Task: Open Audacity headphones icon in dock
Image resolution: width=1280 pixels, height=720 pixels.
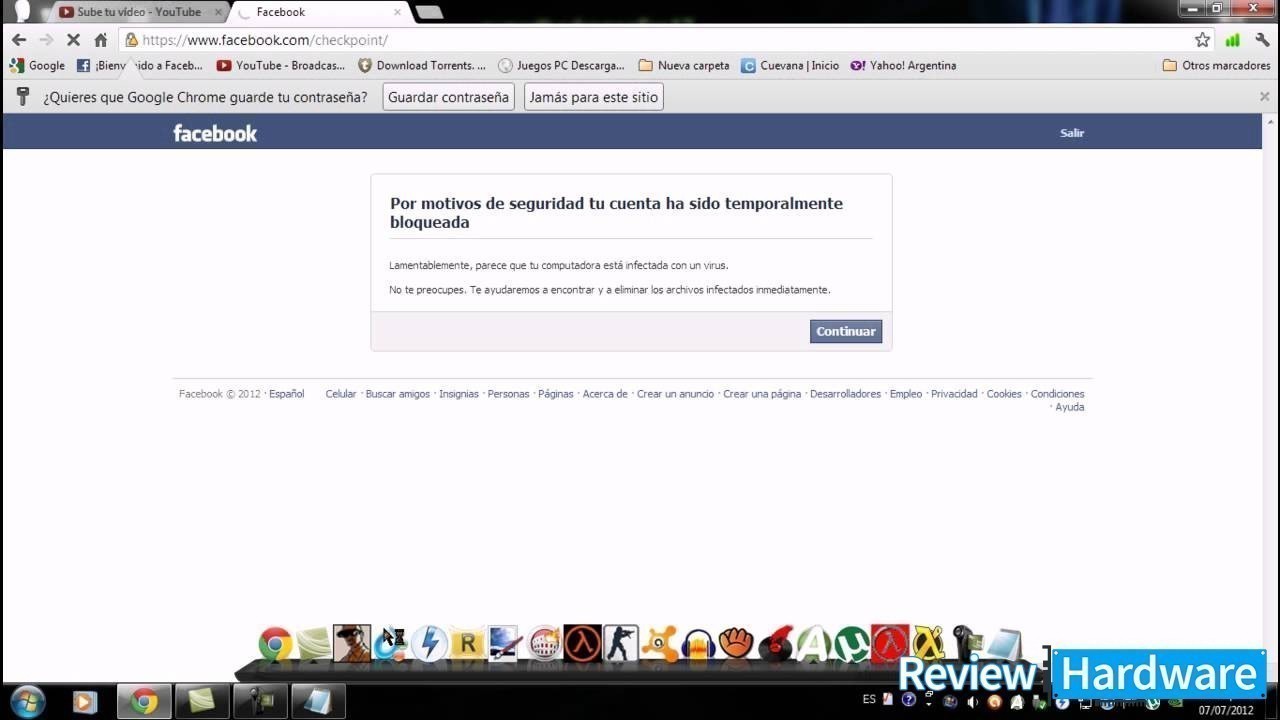Action: coord(698,645)
